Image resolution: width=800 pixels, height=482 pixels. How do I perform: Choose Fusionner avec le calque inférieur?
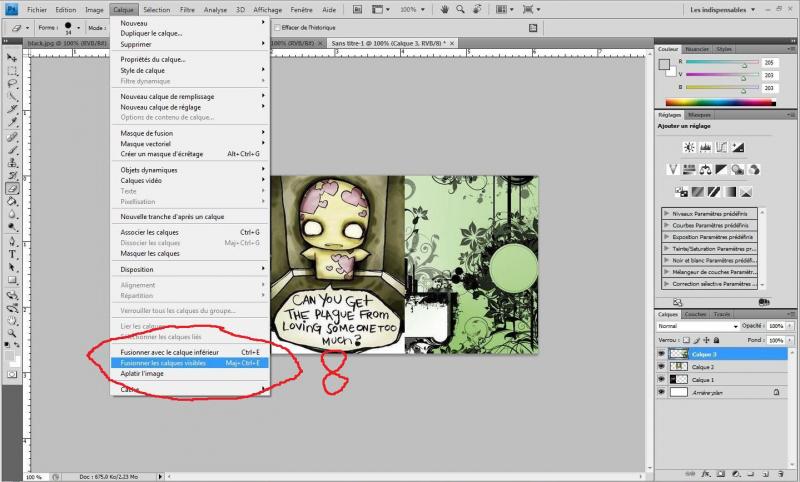pos(190,352)
